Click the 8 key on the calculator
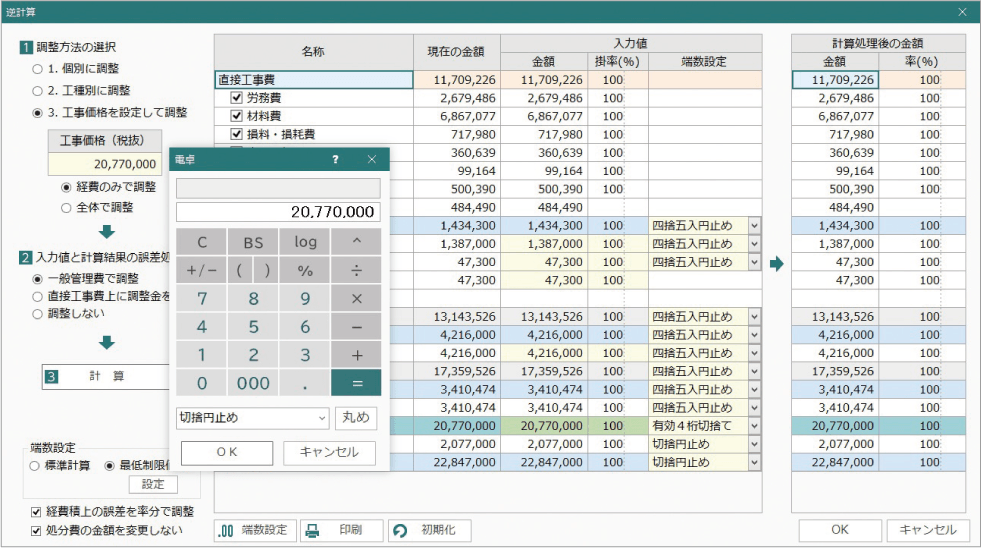982x548 pixels. point(253,299)
